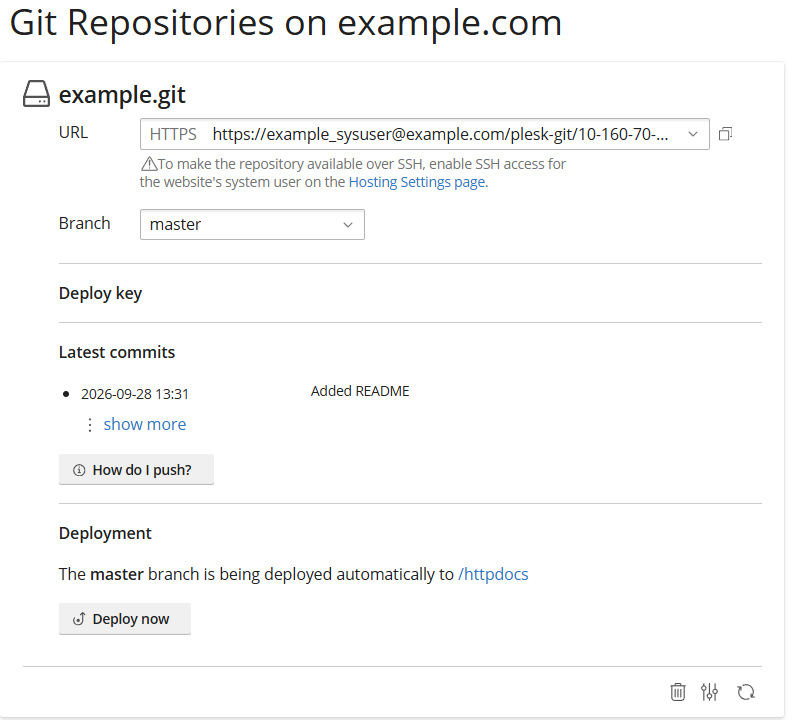Click the Added README commit message
Viewport: 792px width, 720px height.
point(360,391)
